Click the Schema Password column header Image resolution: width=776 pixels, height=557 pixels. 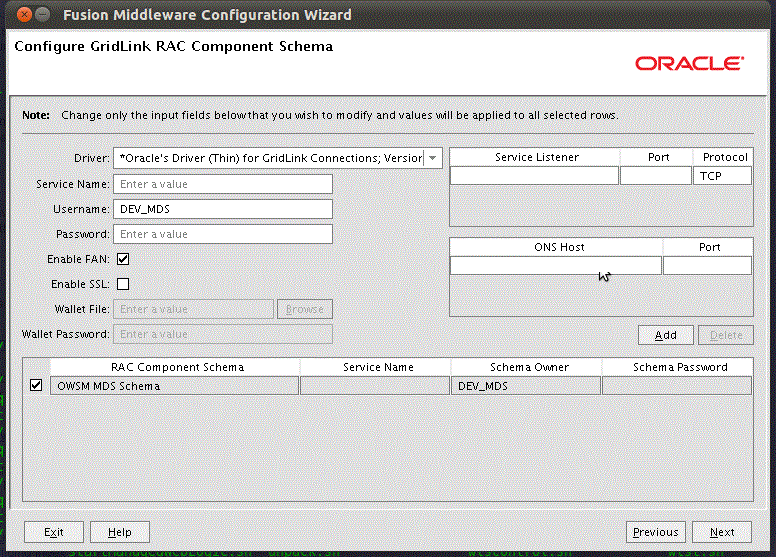coord(678,367)
